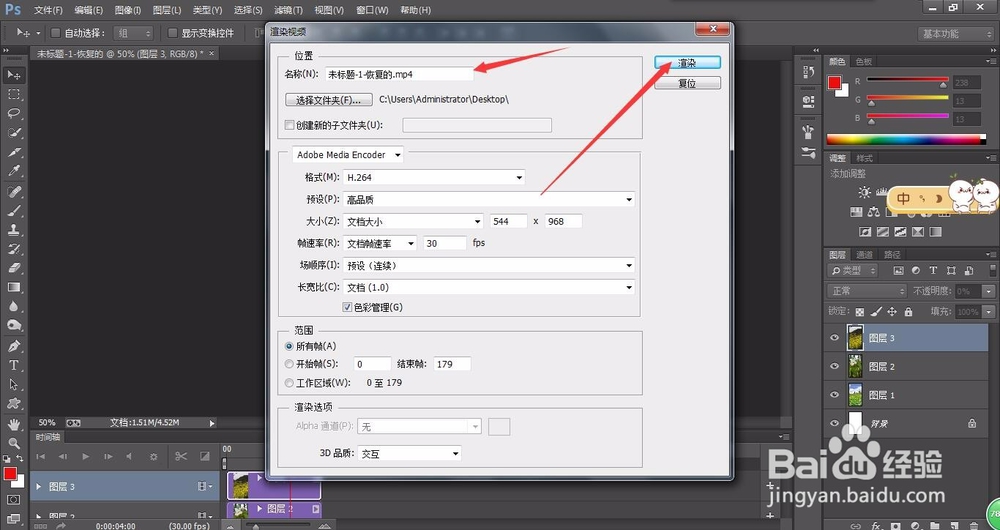Select the Gradient tool
This screenshot has width=1000, height=530.
13,287
